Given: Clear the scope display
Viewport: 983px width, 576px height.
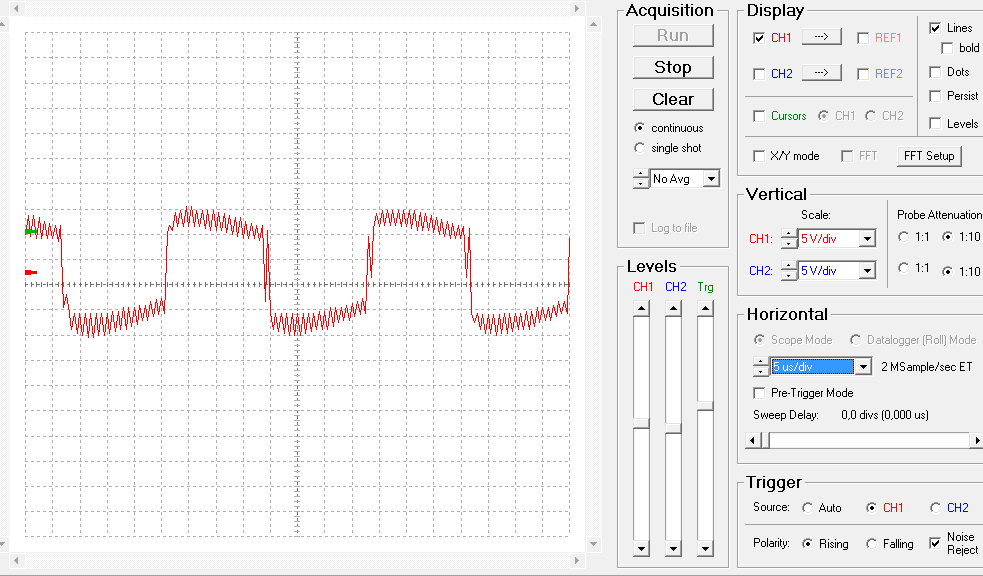Looking at the screenshot, I should pyautogui.click(x=673, y=99).
